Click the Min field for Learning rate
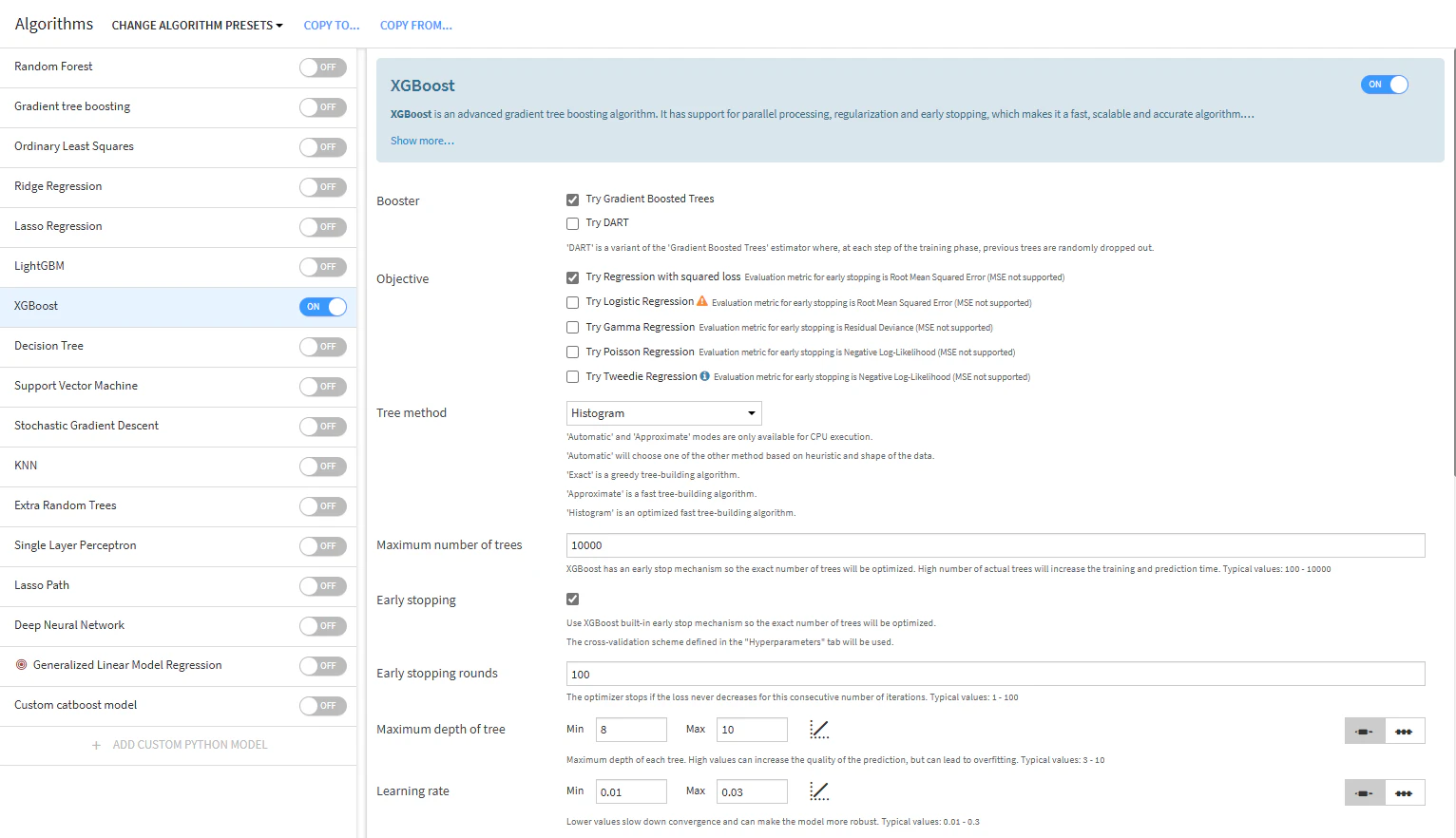 click(631, 791)
